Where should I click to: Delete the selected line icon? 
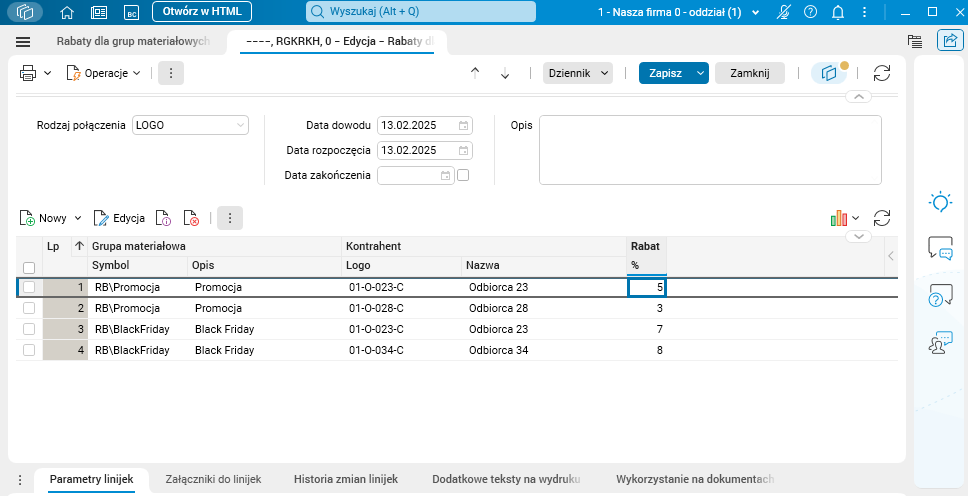tap(191, 218)
